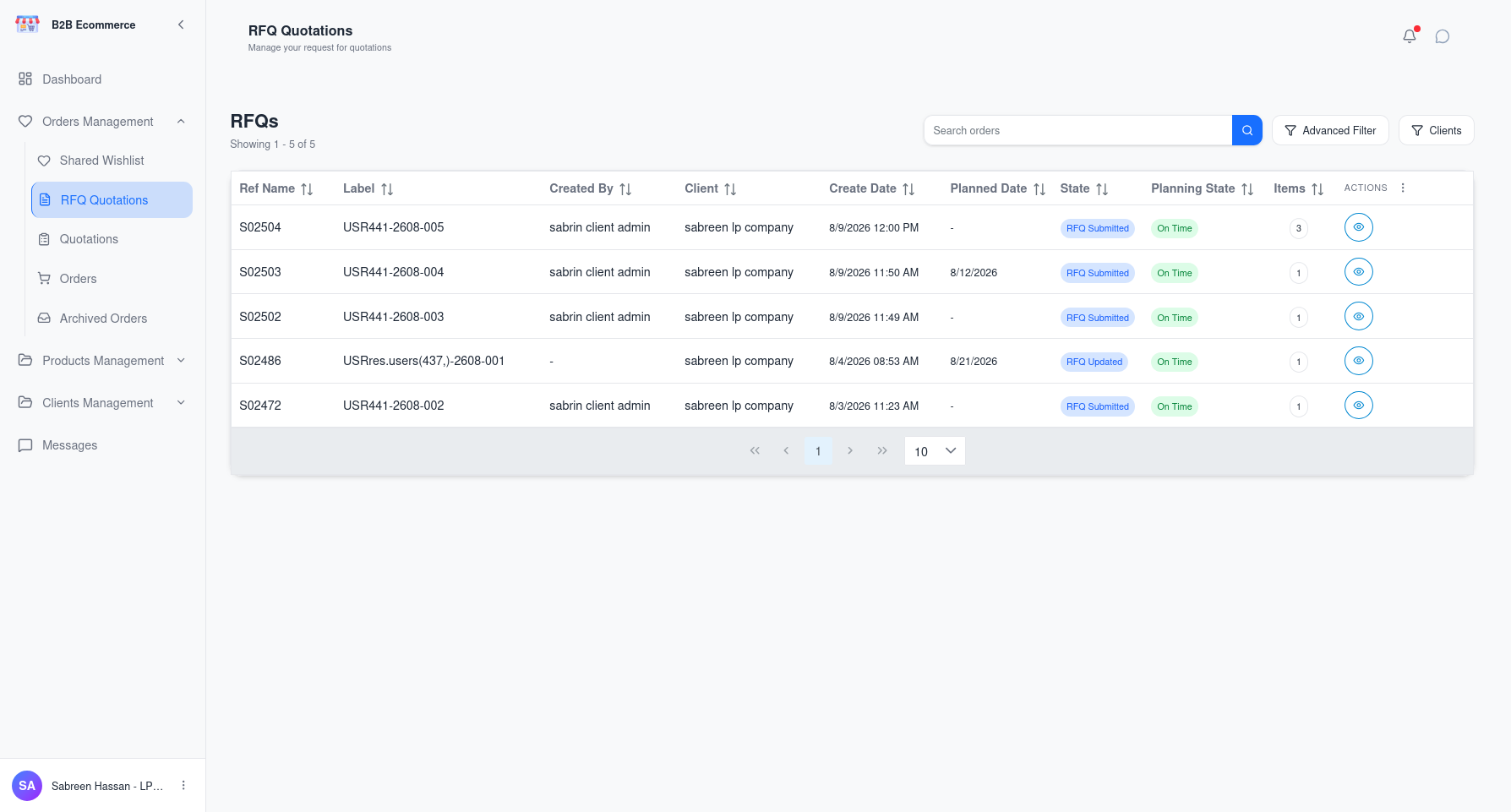Open the rows-per-page dropdown showing 10

tap(935, 451)
